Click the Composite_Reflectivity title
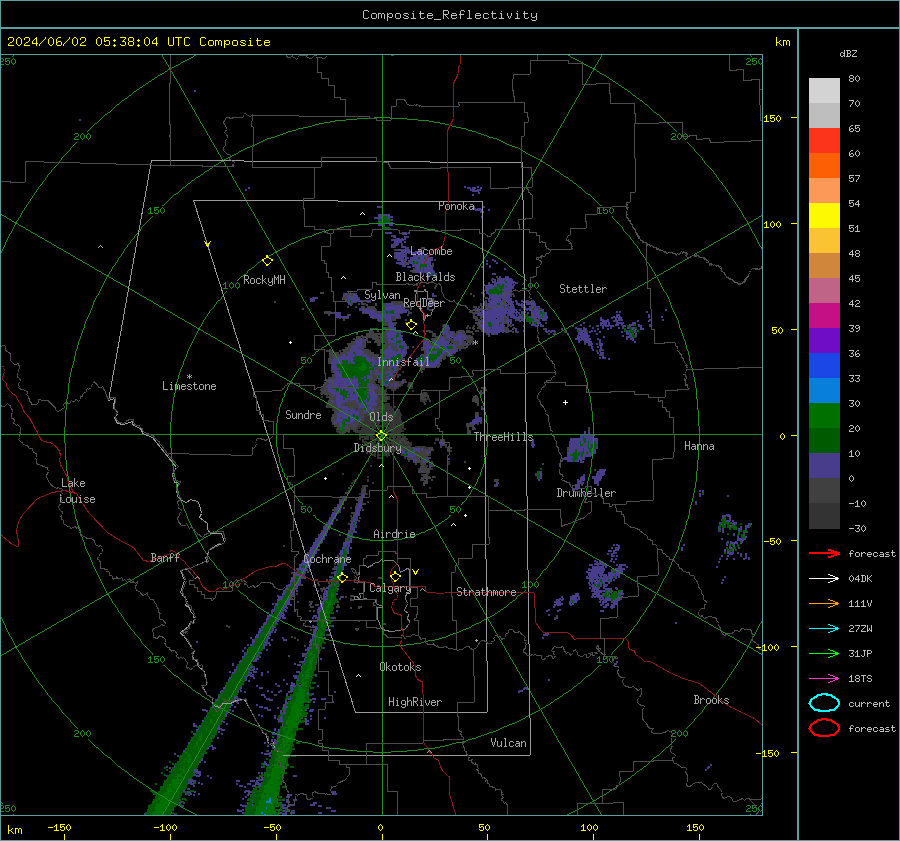900x841 pixels. tap(450, 15)
